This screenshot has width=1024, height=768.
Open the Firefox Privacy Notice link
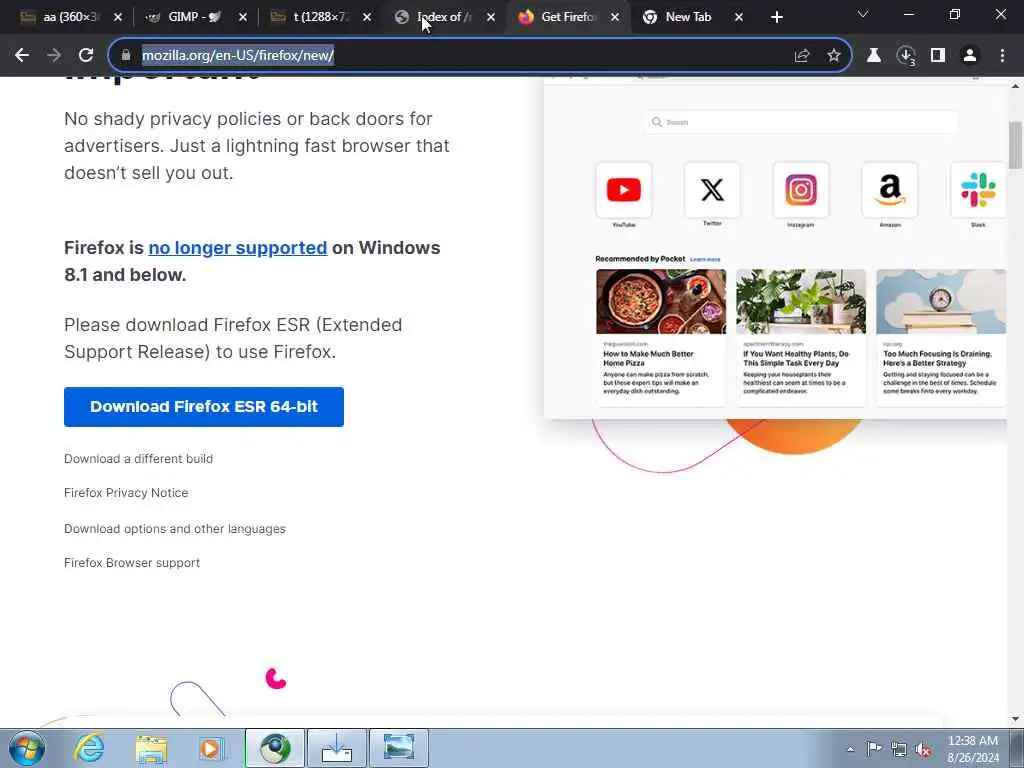pyautogui.click(x=126, y=493)
